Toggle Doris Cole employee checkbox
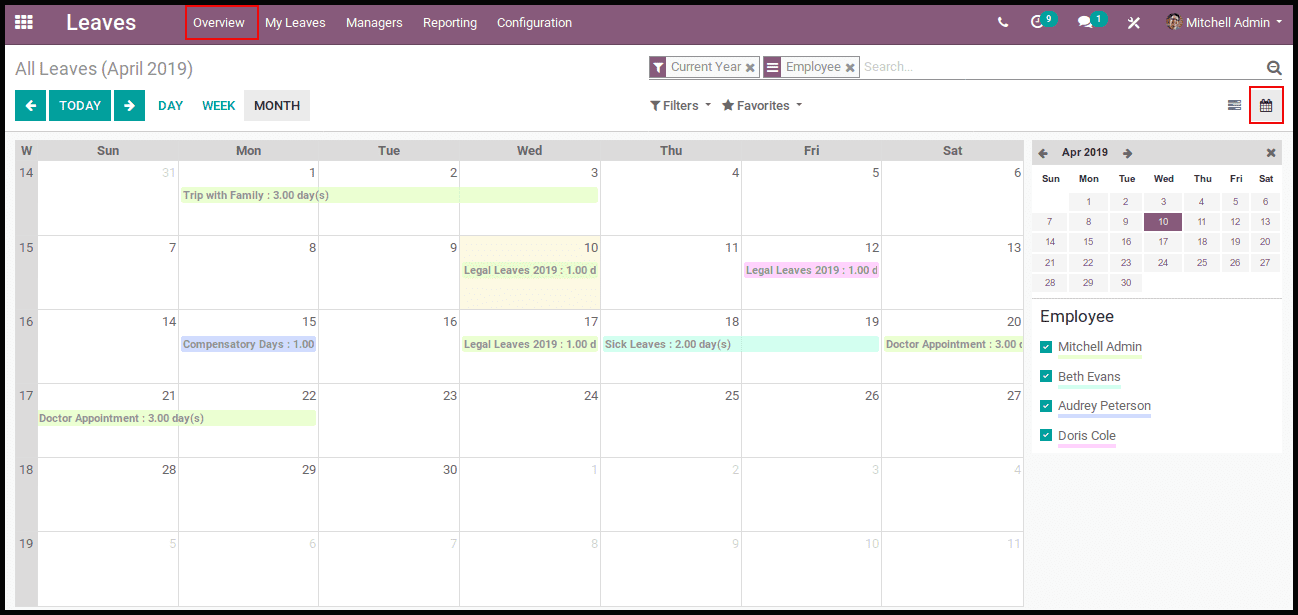Viewport: 1298px width, 615px height. coord(1046,435)
